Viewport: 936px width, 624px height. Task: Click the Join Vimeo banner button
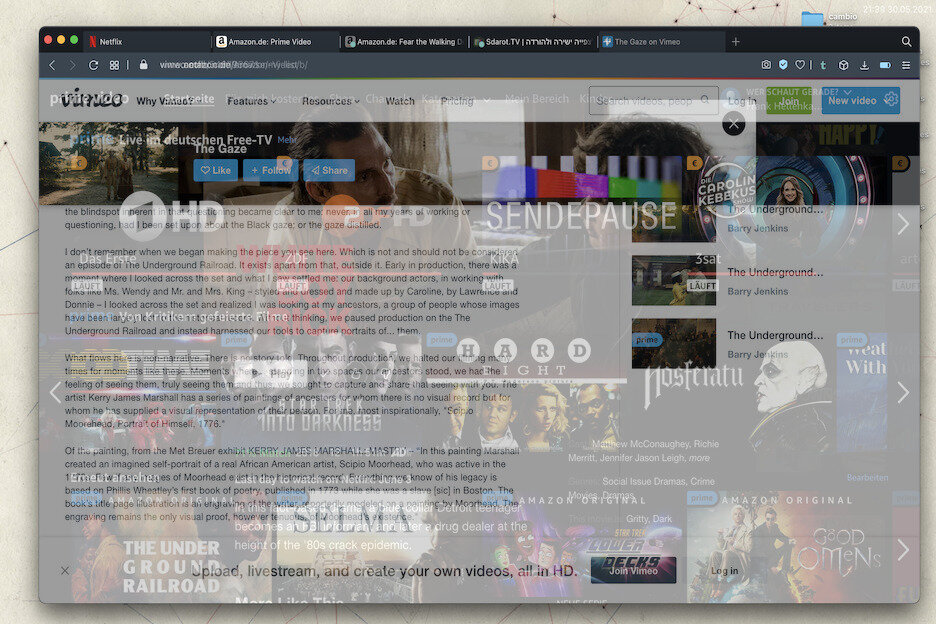[x=633, y=570]
